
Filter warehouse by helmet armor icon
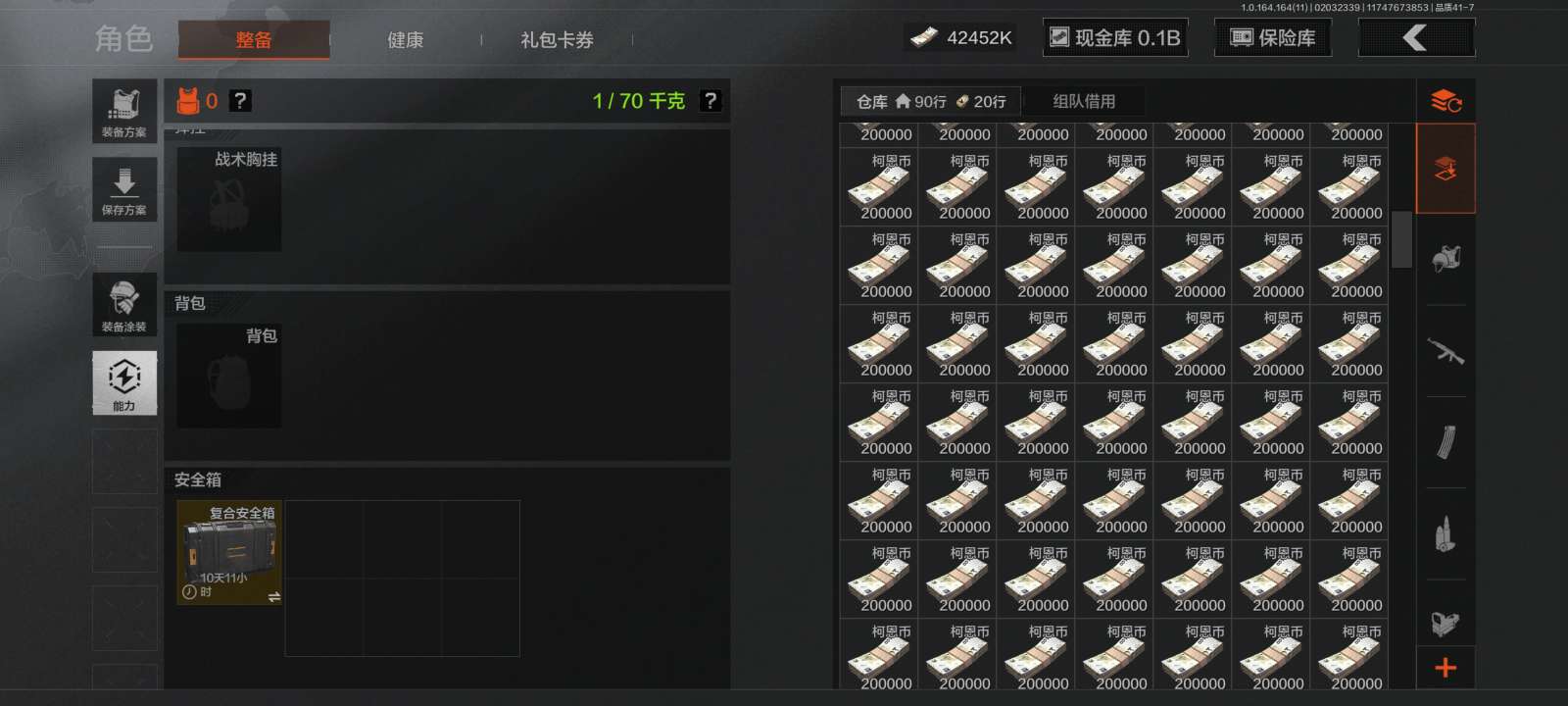pos(1445,258)
